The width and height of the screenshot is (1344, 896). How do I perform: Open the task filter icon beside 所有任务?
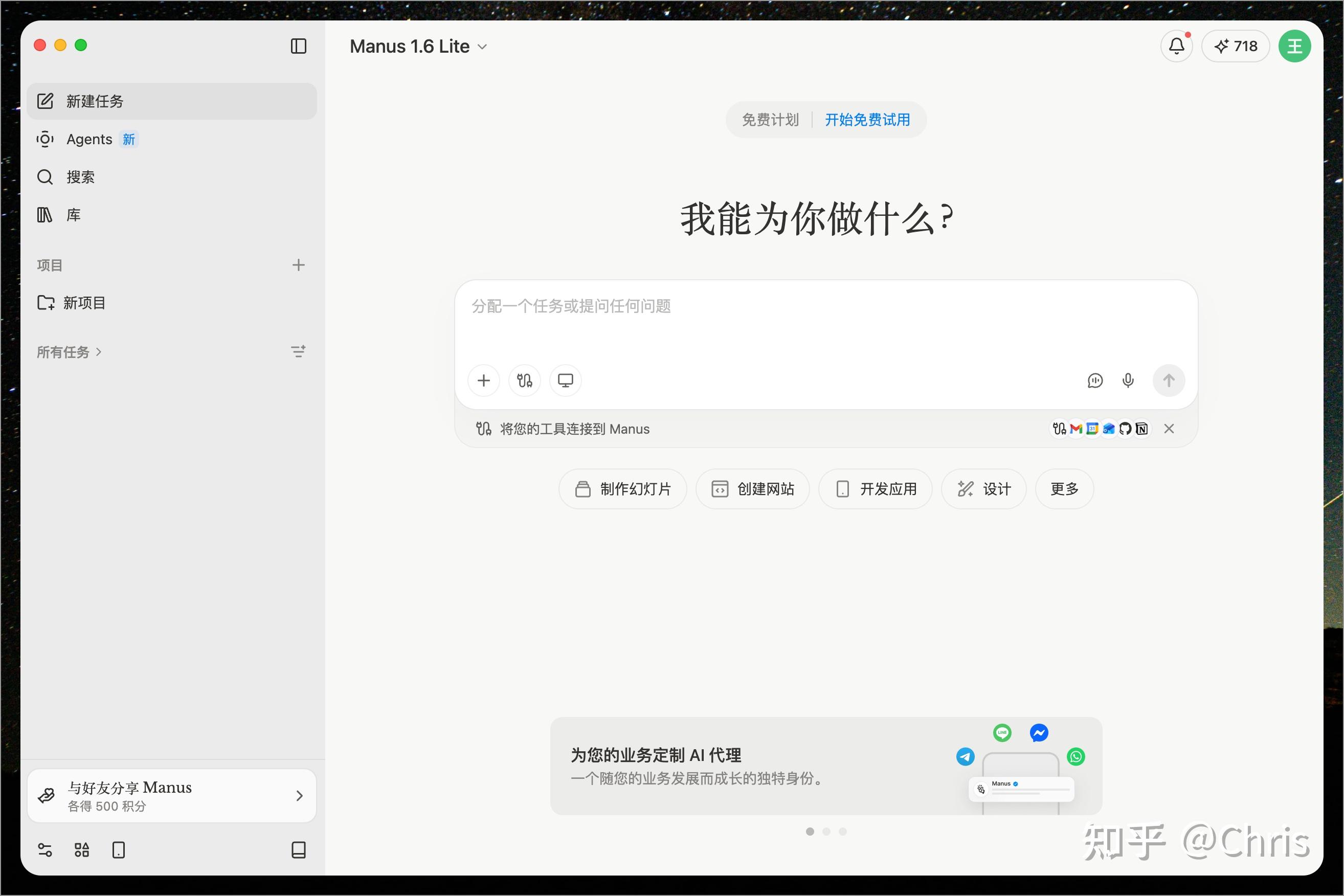(x=298, y=351)
